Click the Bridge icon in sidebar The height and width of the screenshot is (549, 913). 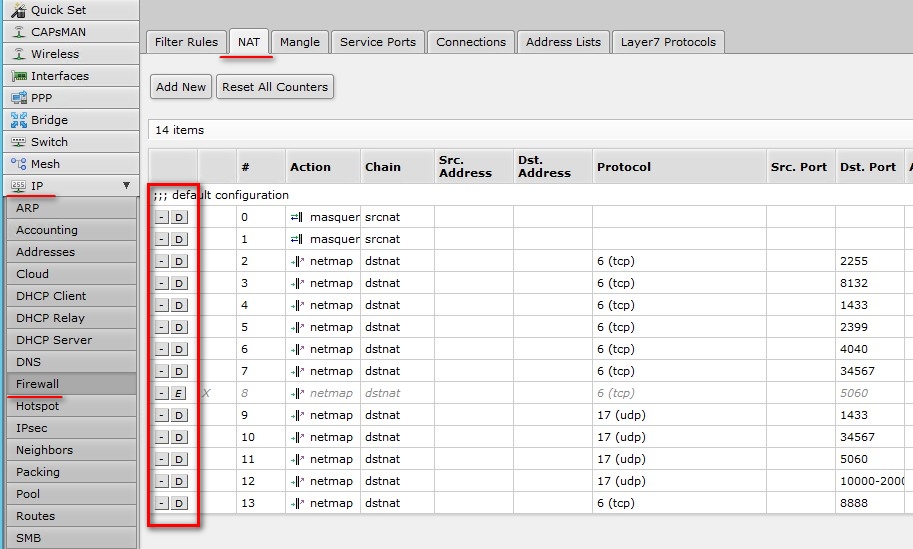tap(19, 120)
